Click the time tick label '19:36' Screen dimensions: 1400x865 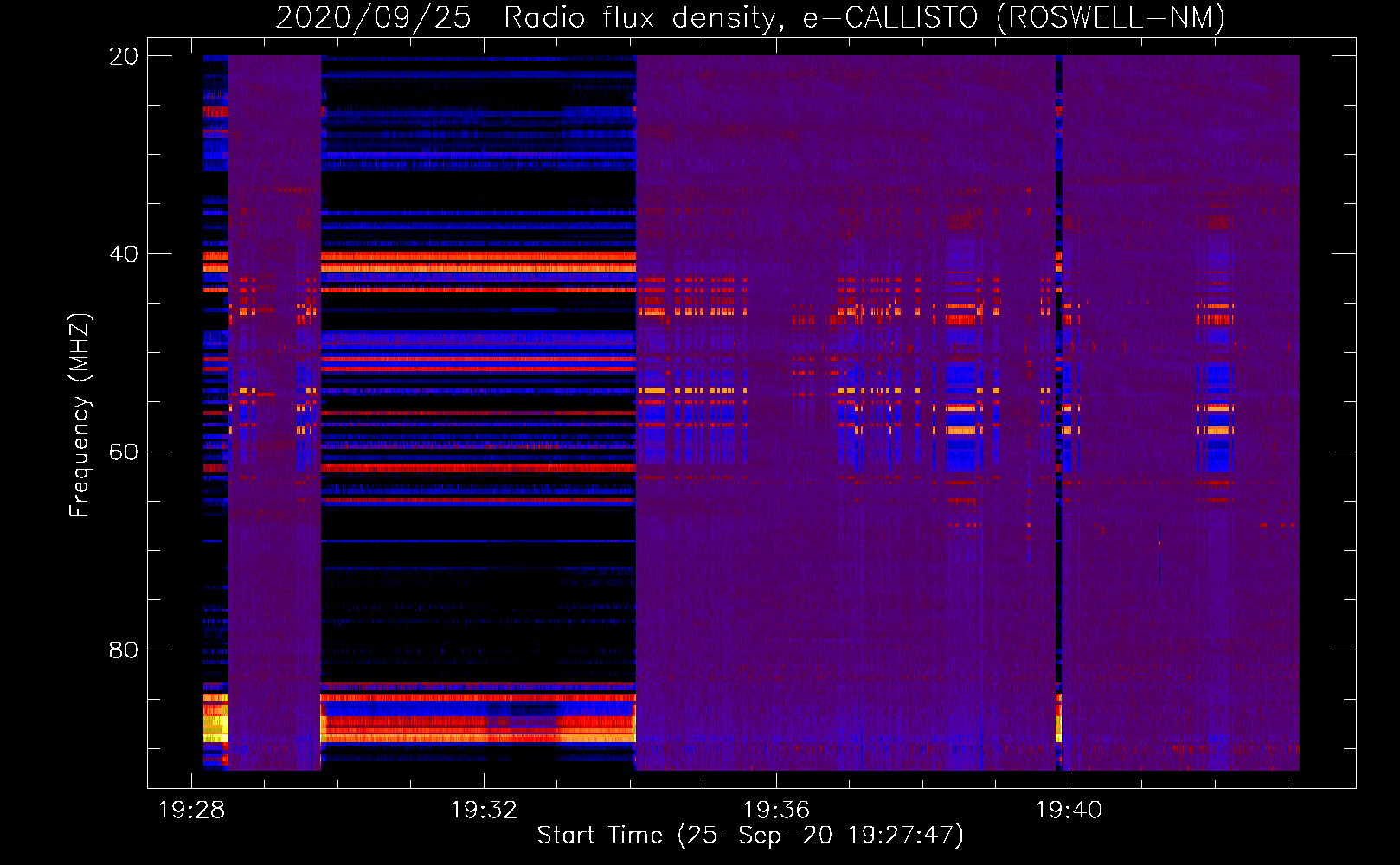[776, 810]
